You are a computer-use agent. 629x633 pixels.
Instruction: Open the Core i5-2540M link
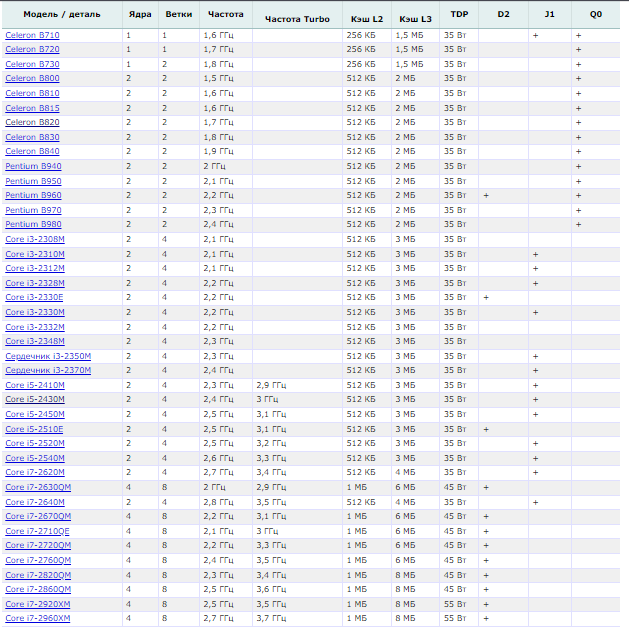tap(35, 459)
